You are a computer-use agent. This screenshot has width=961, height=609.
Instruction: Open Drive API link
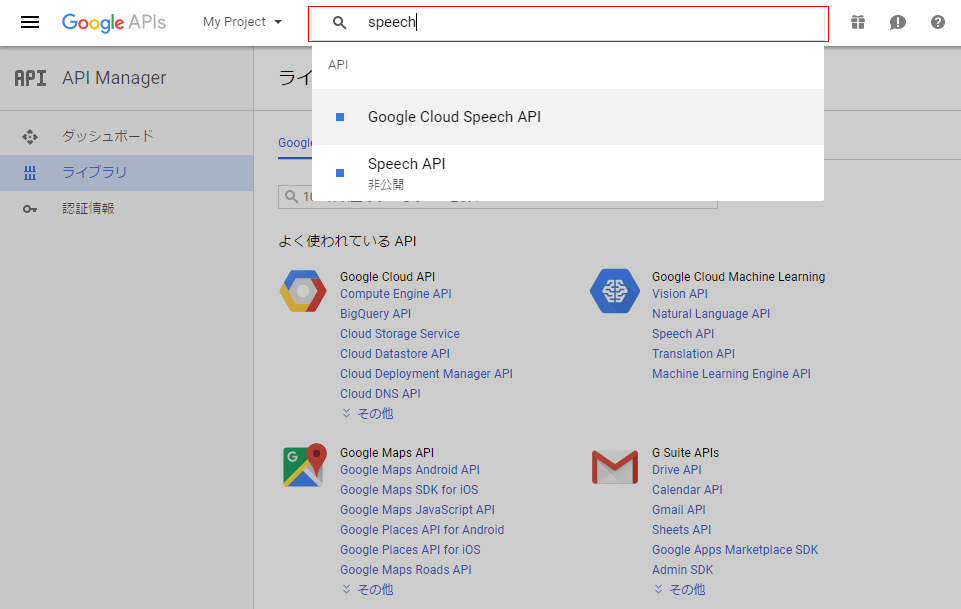(677, 470)
